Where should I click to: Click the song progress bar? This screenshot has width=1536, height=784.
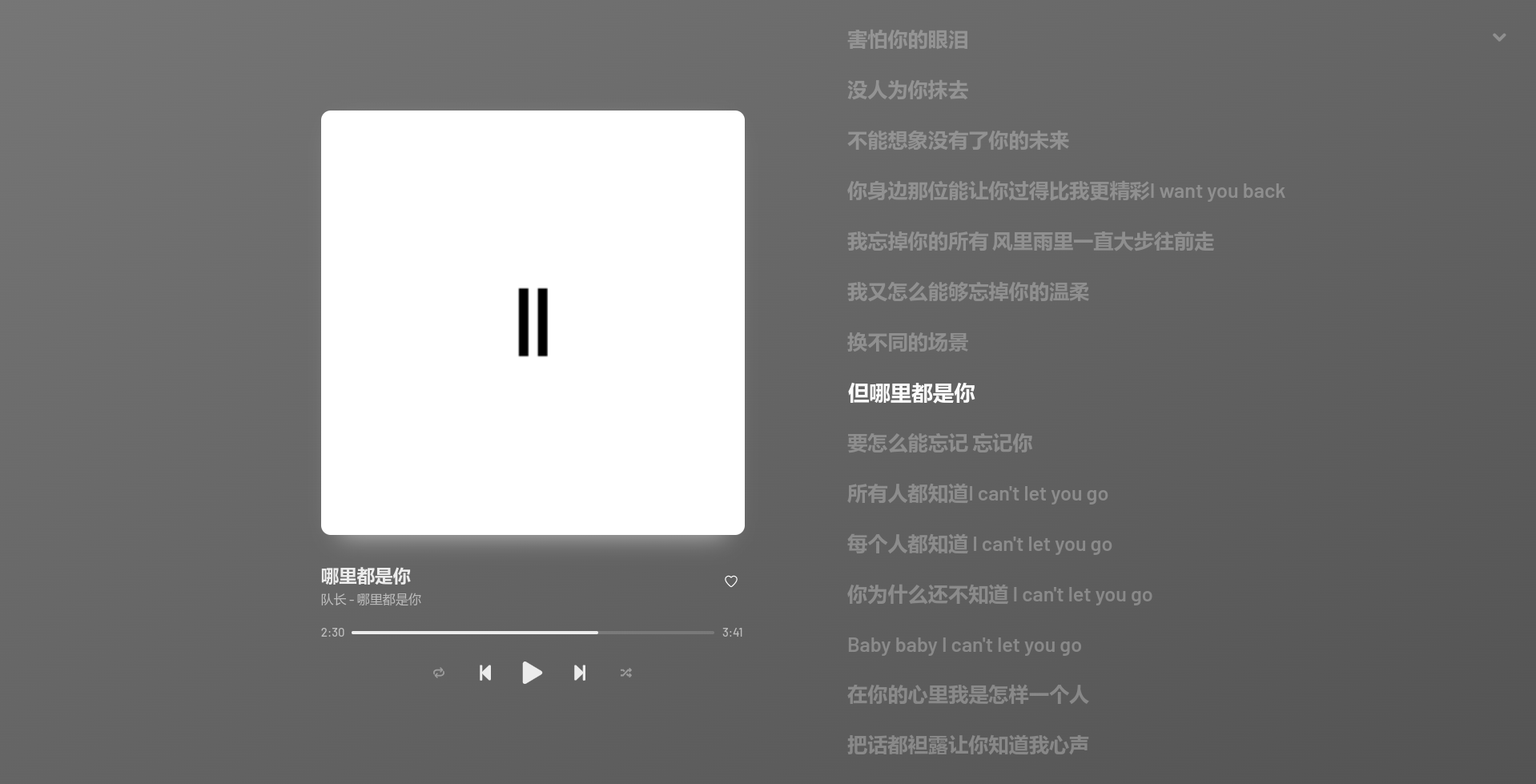pos(532,633)
